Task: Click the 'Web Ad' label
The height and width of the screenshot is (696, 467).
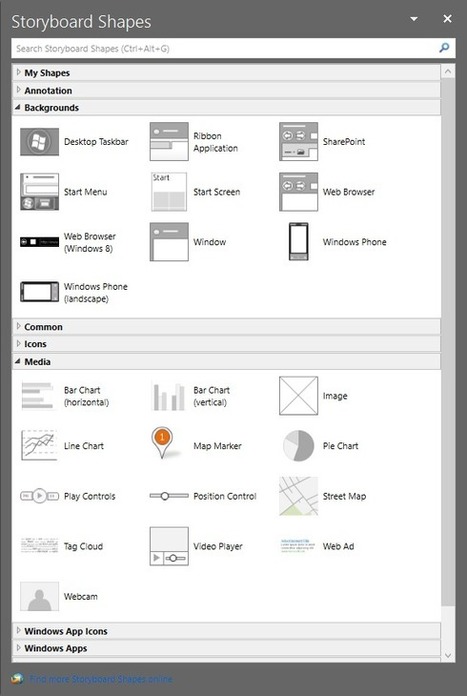Action: click(338, 546)
